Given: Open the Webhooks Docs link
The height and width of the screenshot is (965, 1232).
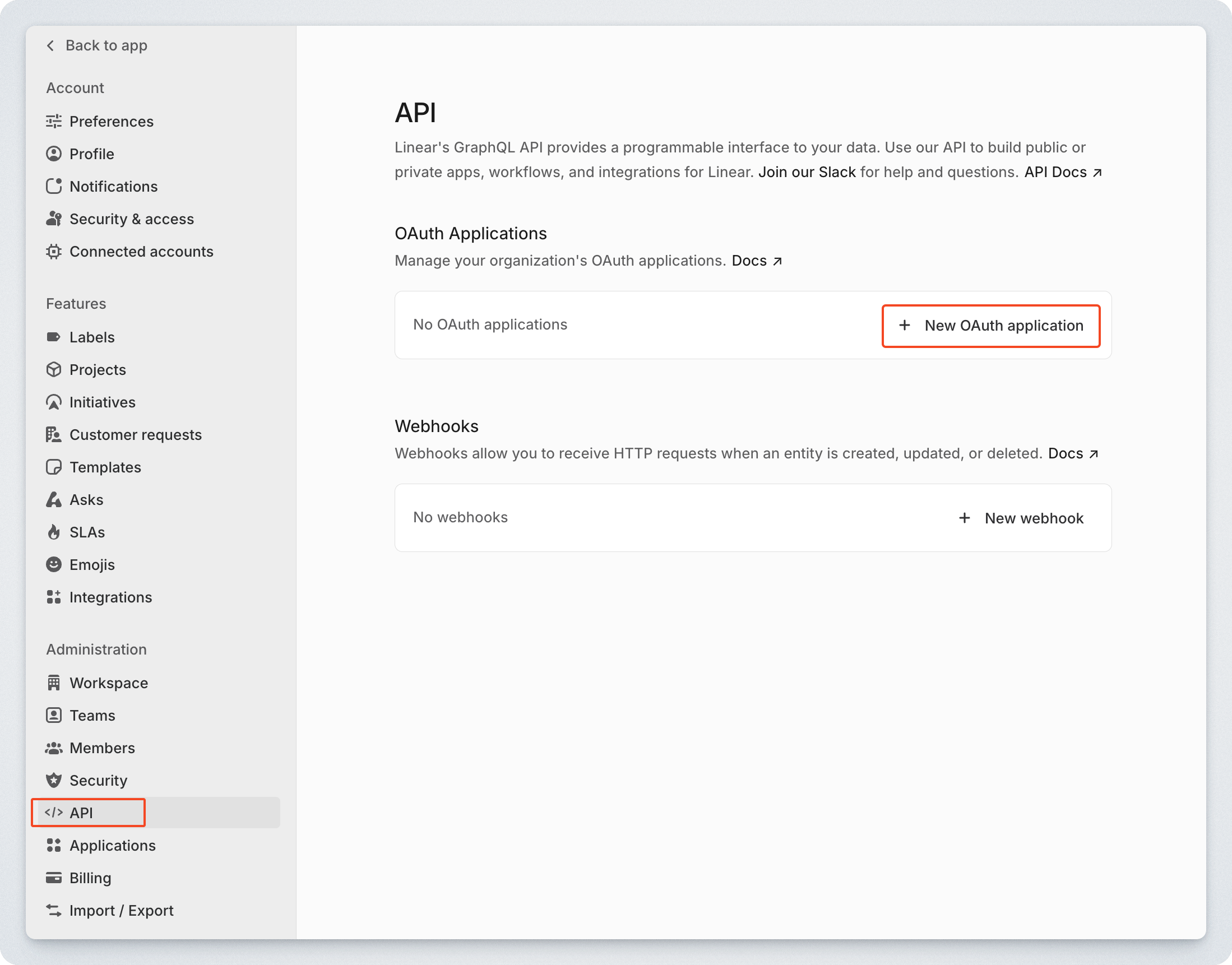Looking at the screenshot, I should coord(1072,454).
